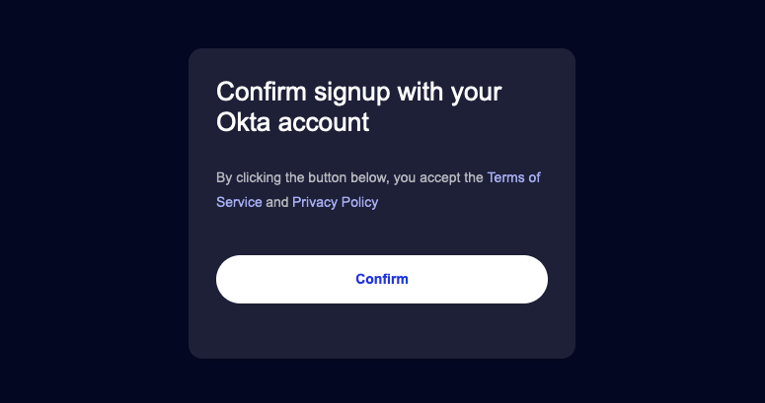Select the 'Confirm signup with your Okta account' heading
Screen dimensions: 765x403
tap(359, 106)
